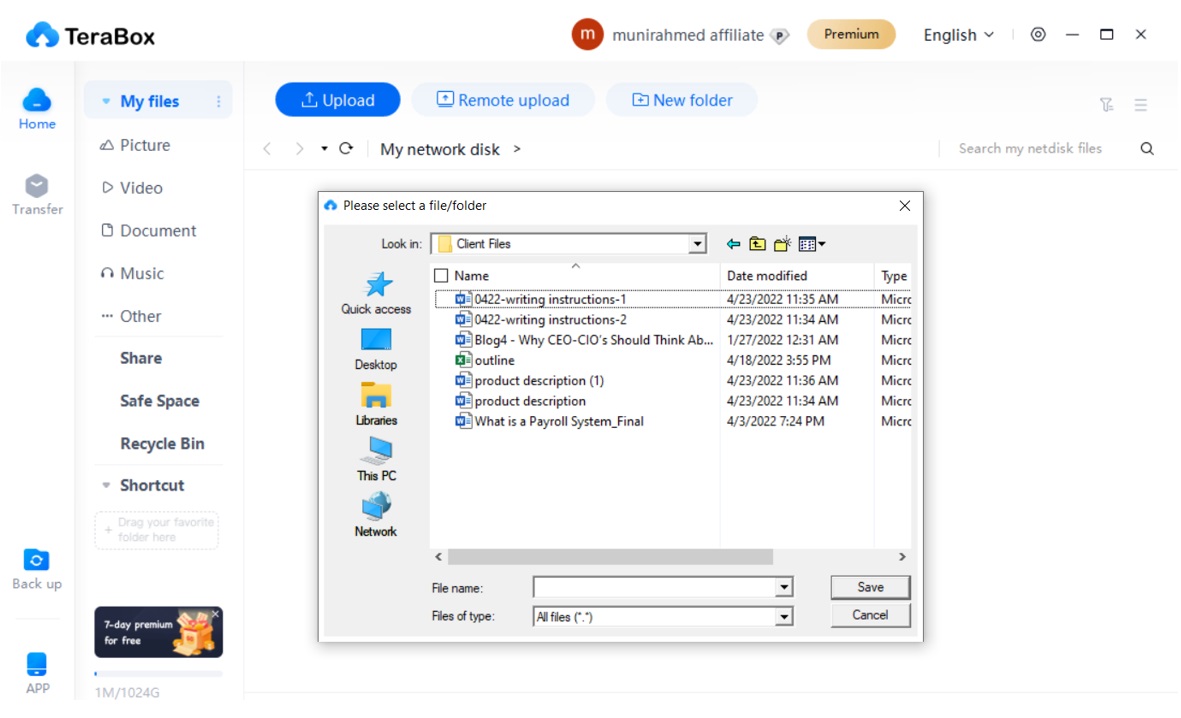Screen dimensions: 1181x718
Task: Open the Video category
Action: tap(132, 188)
